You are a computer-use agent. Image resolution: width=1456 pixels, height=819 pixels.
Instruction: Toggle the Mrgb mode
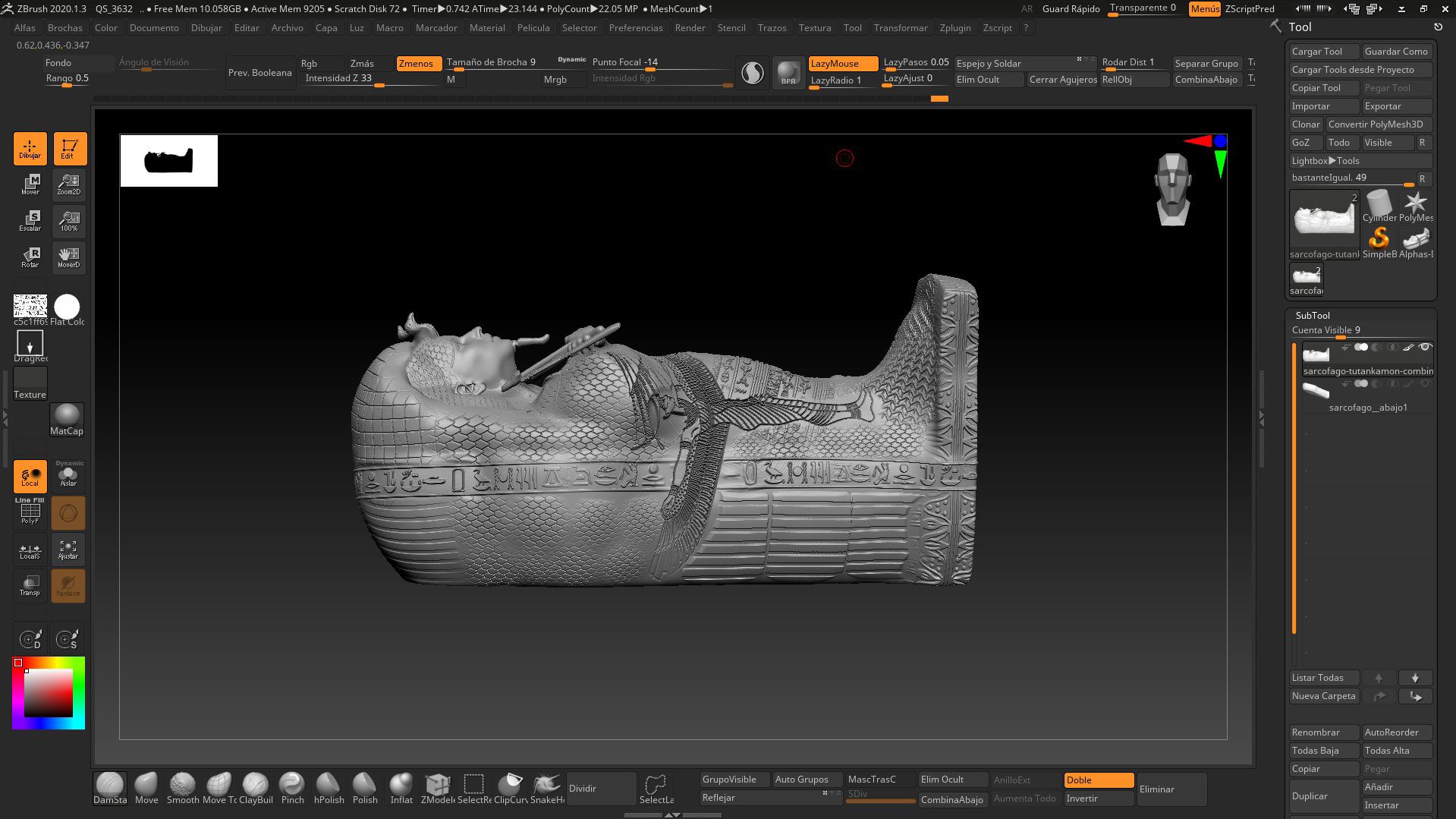point(563,80)
